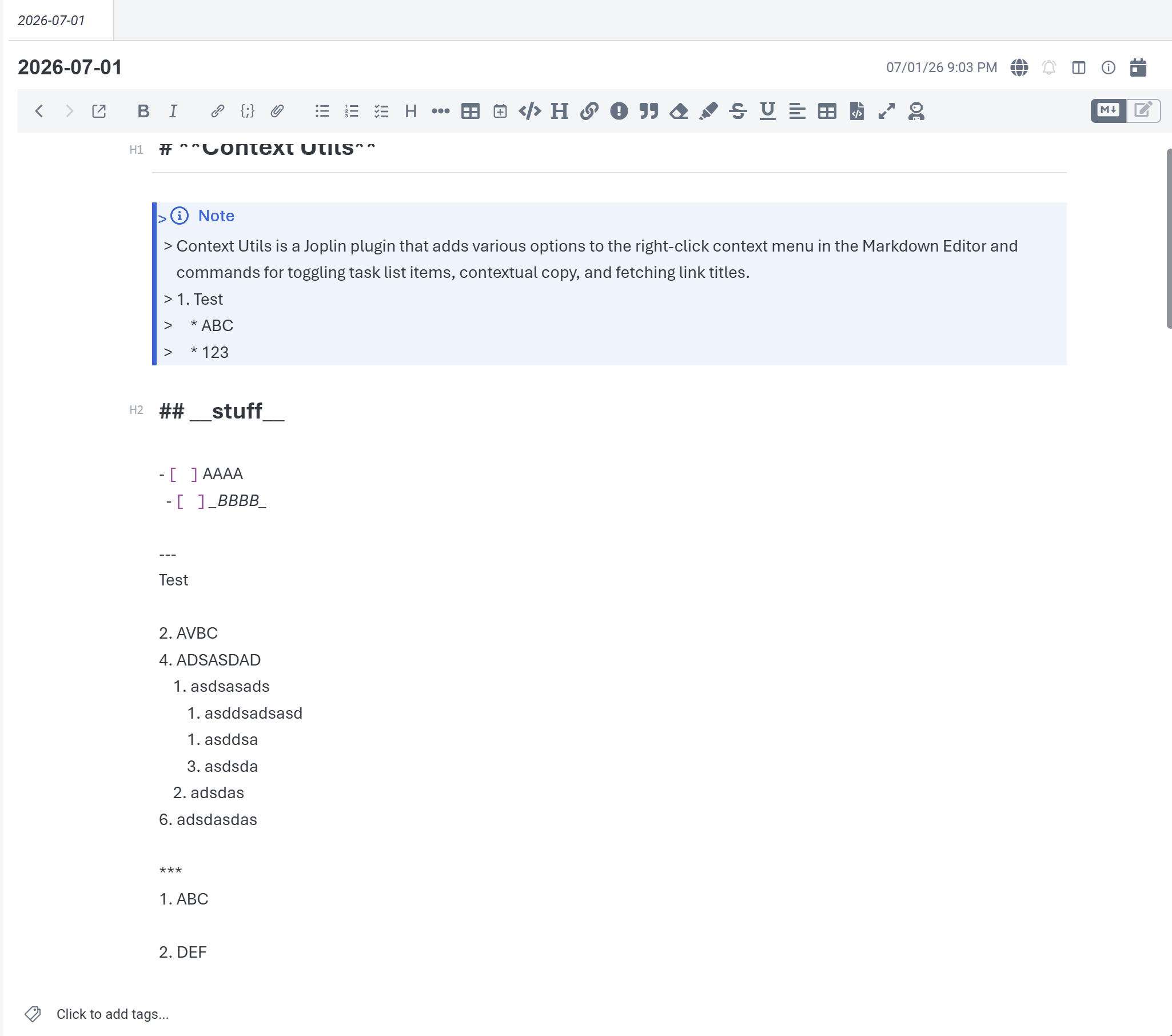Click the thick chain link icon
The image size is (1172, 1036).
click(589, 111)
